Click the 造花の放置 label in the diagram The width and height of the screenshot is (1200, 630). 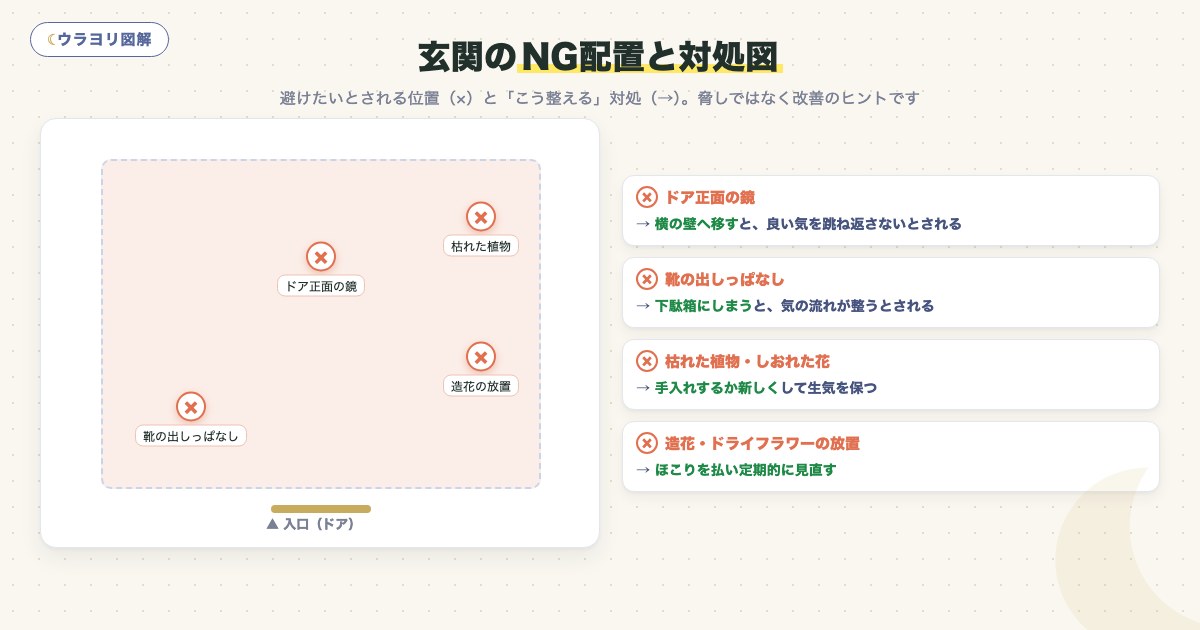tap(481, 385)
